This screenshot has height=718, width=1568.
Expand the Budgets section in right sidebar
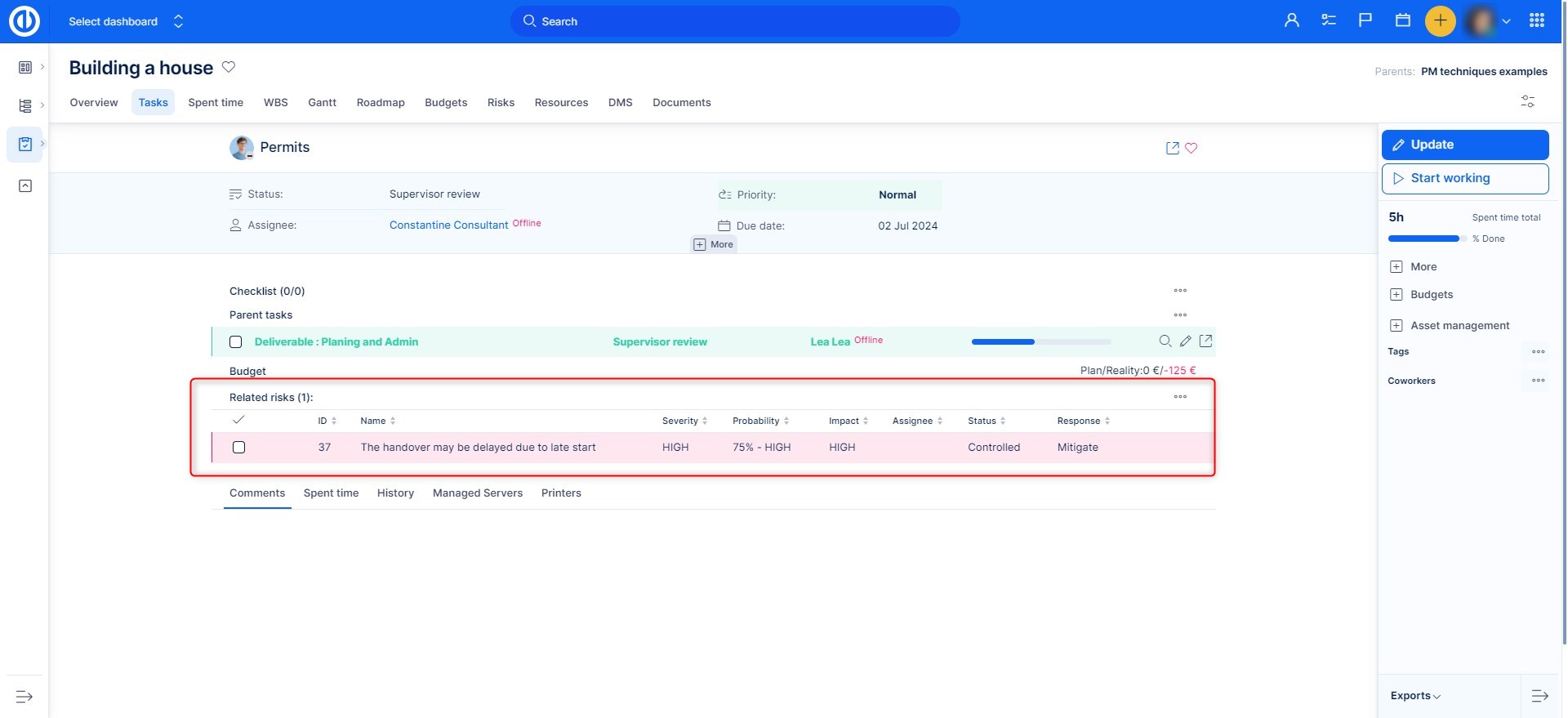[1396, 295]
